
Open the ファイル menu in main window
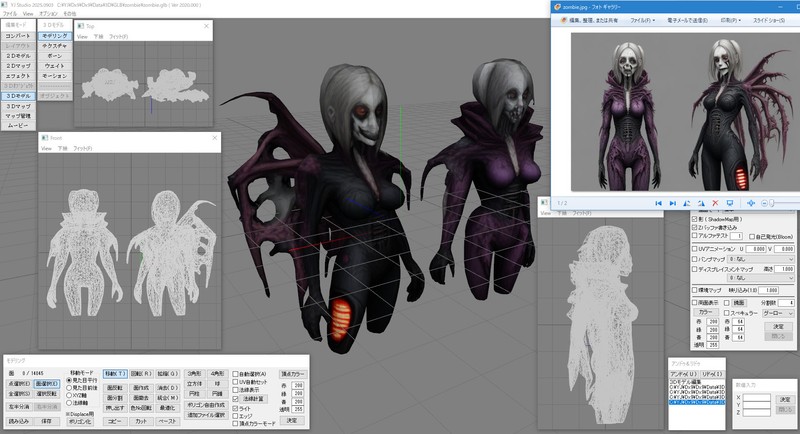[x=10, y=14]
